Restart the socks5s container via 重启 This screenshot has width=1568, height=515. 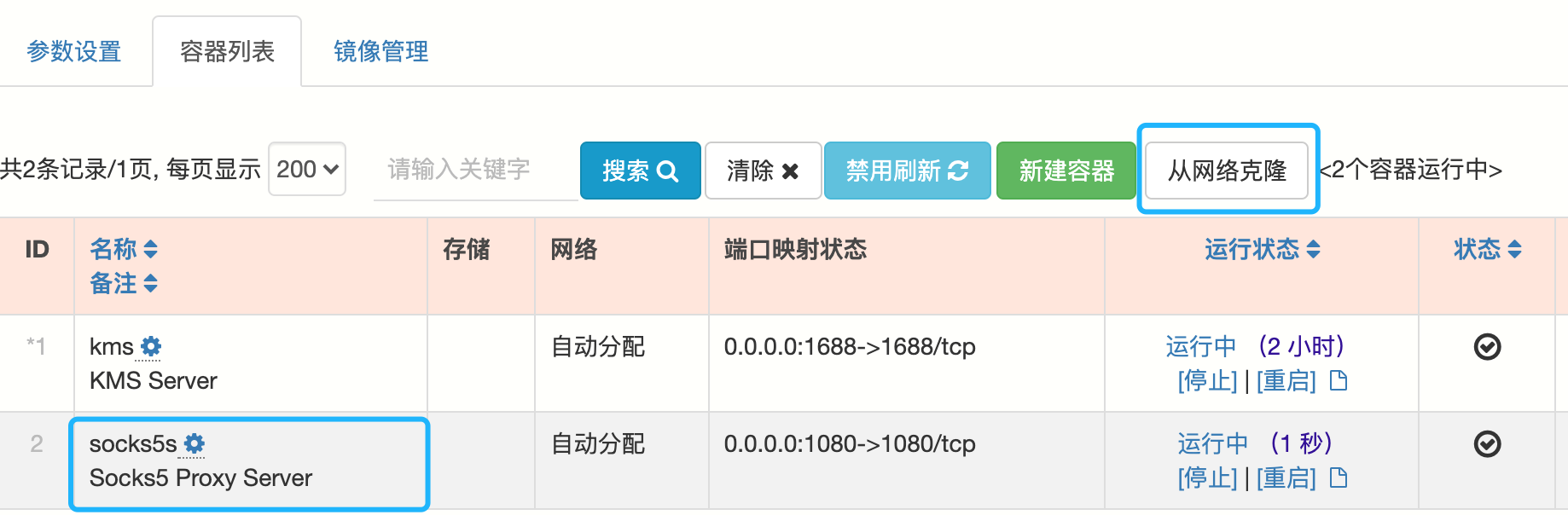click(1286, 477)
